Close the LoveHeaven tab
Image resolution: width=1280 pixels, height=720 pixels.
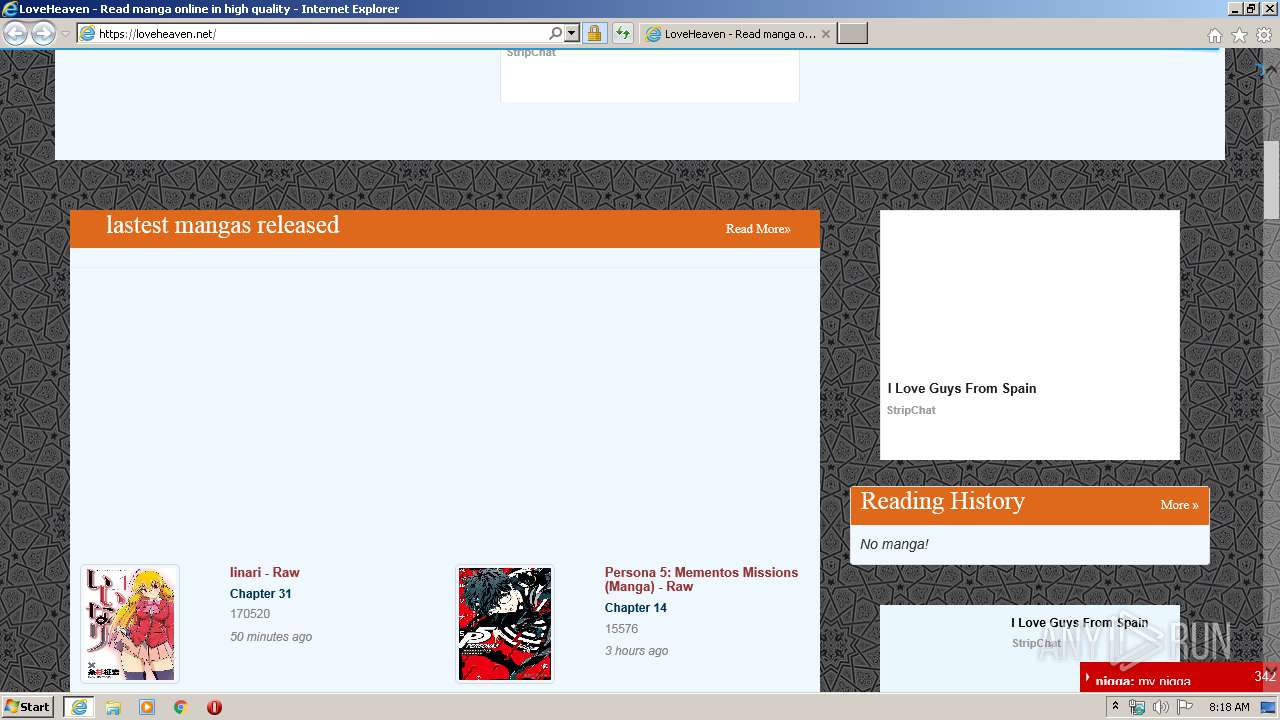click(x=826, y=33)
